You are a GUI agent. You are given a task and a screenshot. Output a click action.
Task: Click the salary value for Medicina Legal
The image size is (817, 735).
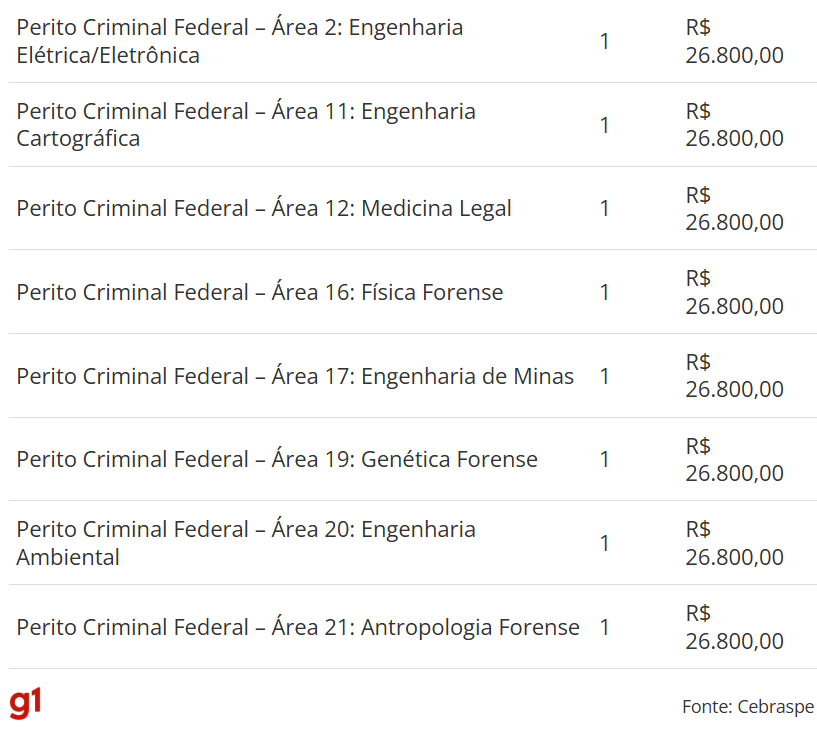click(734, 208)
